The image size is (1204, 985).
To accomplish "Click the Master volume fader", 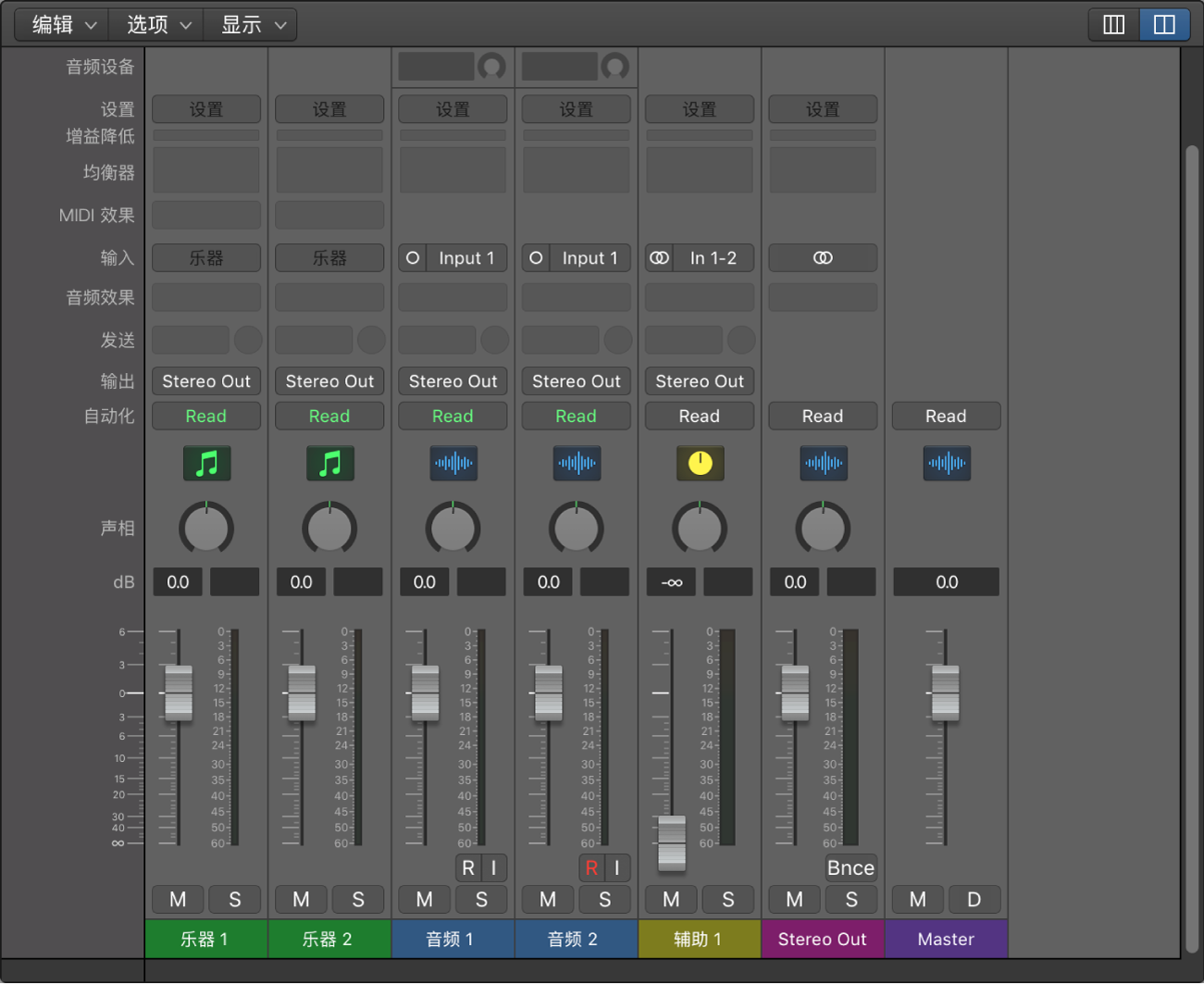I will click(946, 692).
